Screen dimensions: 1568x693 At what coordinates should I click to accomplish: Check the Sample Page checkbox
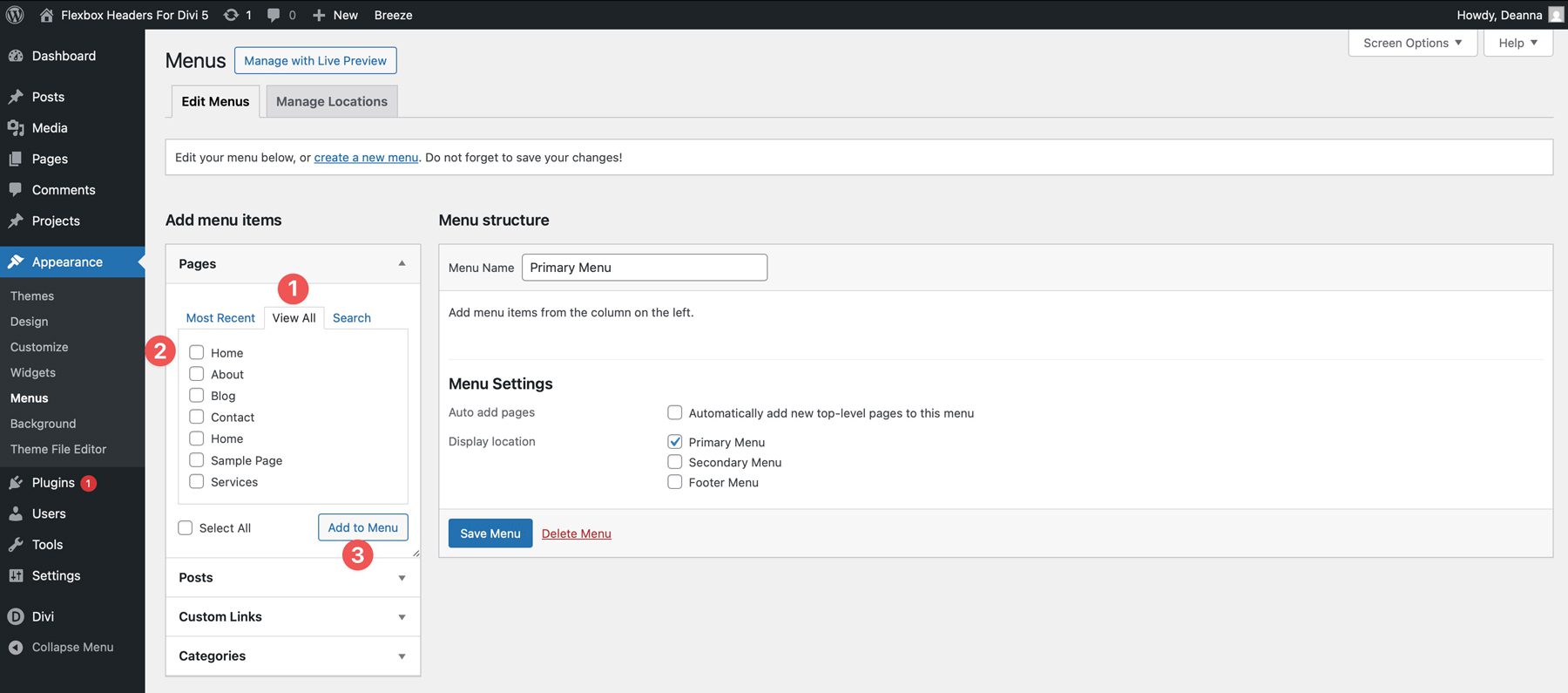click(197, 459)
